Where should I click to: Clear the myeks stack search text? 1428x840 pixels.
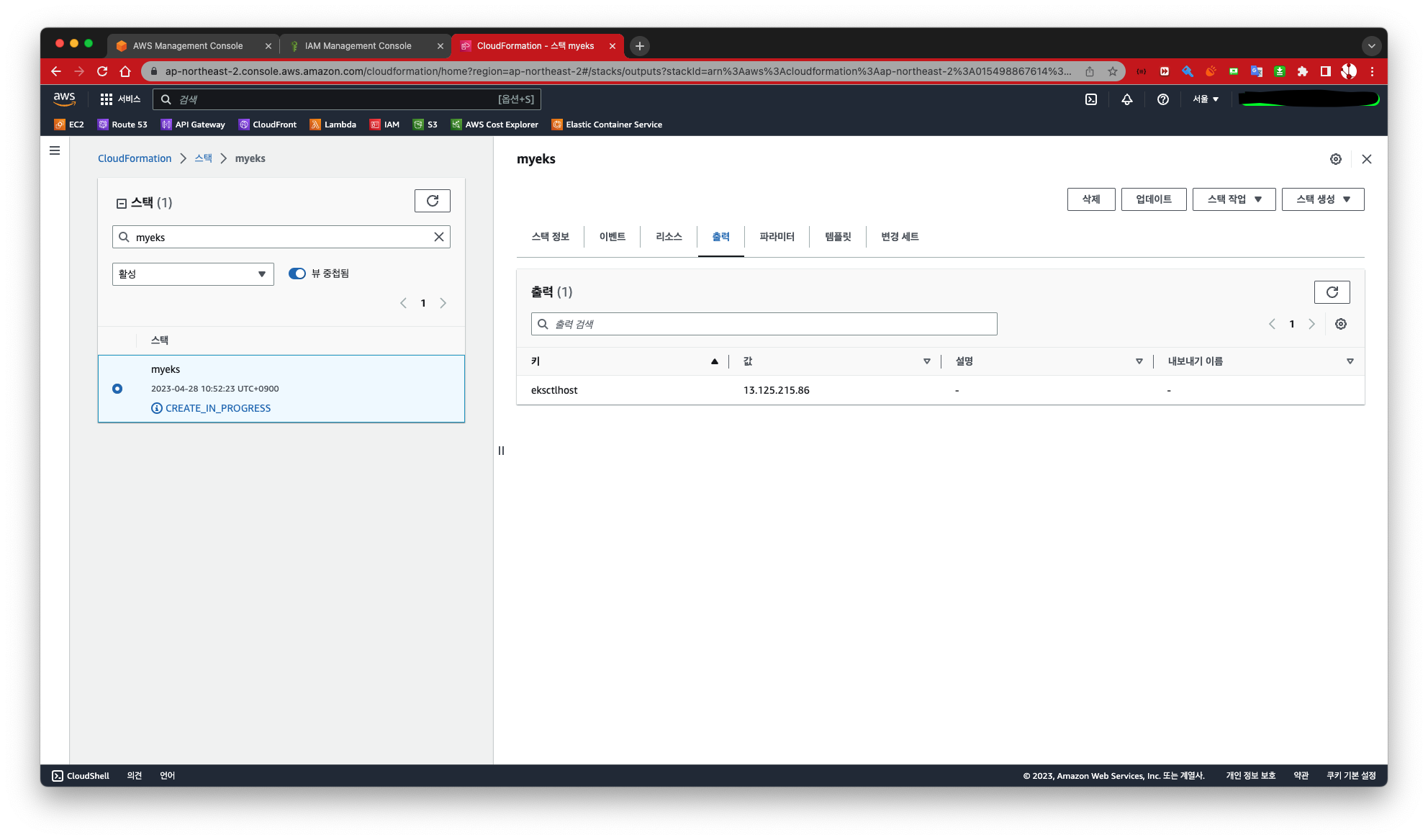[x=438, y=237]
